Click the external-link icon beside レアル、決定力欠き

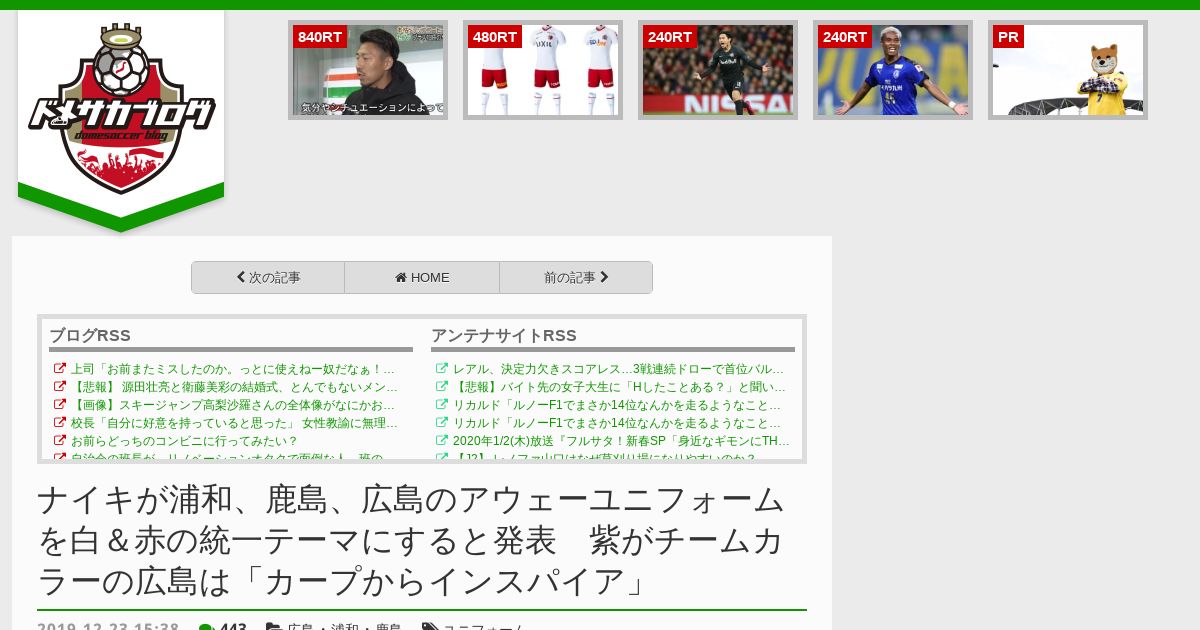442,369
